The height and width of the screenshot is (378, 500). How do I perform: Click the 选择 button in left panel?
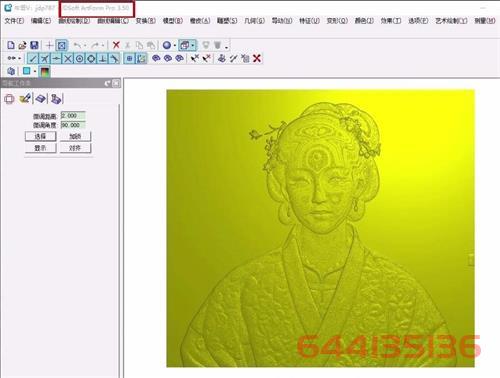pyautogui.click(x=40, y=136)
